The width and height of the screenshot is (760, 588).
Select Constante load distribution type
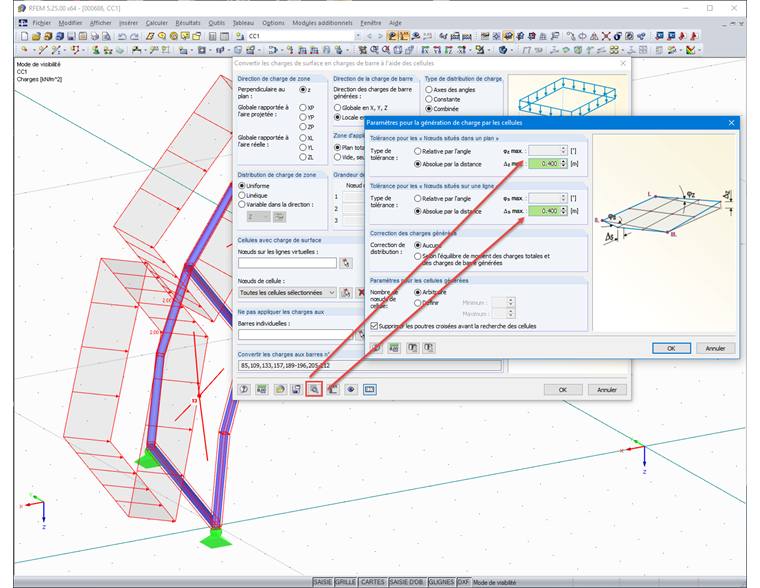point(429,99)
